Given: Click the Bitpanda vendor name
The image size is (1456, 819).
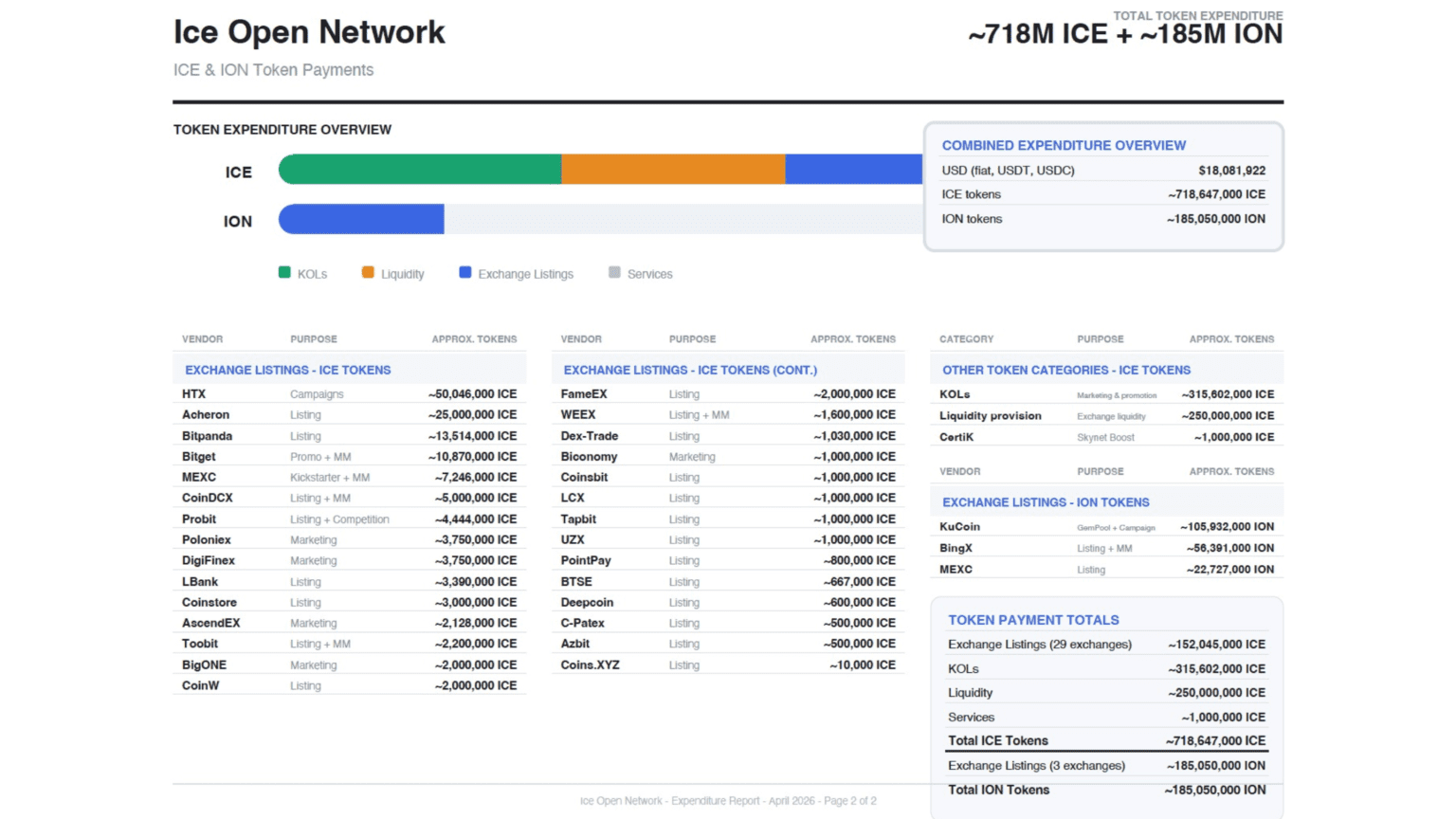Looking at the screenshot, I should [x=208, y=436].
